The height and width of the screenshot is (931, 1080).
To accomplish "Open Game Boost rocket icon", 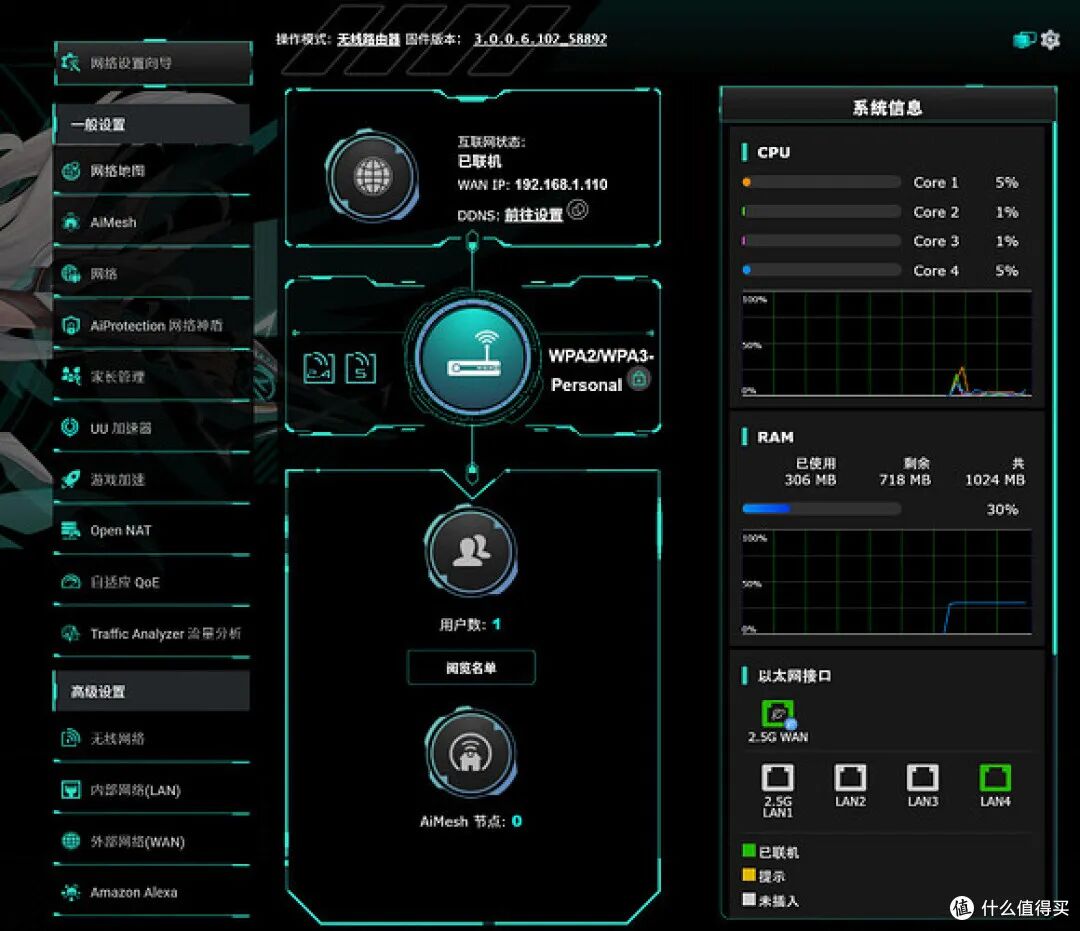I will (x=71, y=479).
